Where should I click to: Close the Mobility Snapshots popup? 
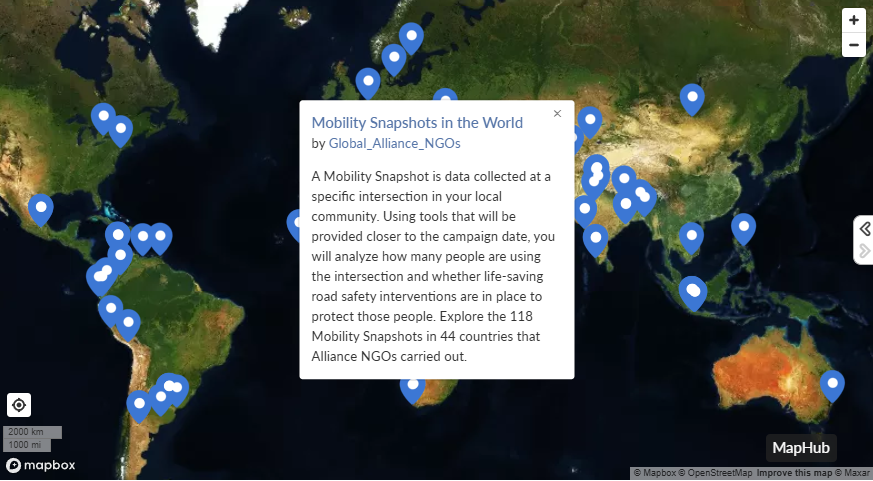click(557, 113)
